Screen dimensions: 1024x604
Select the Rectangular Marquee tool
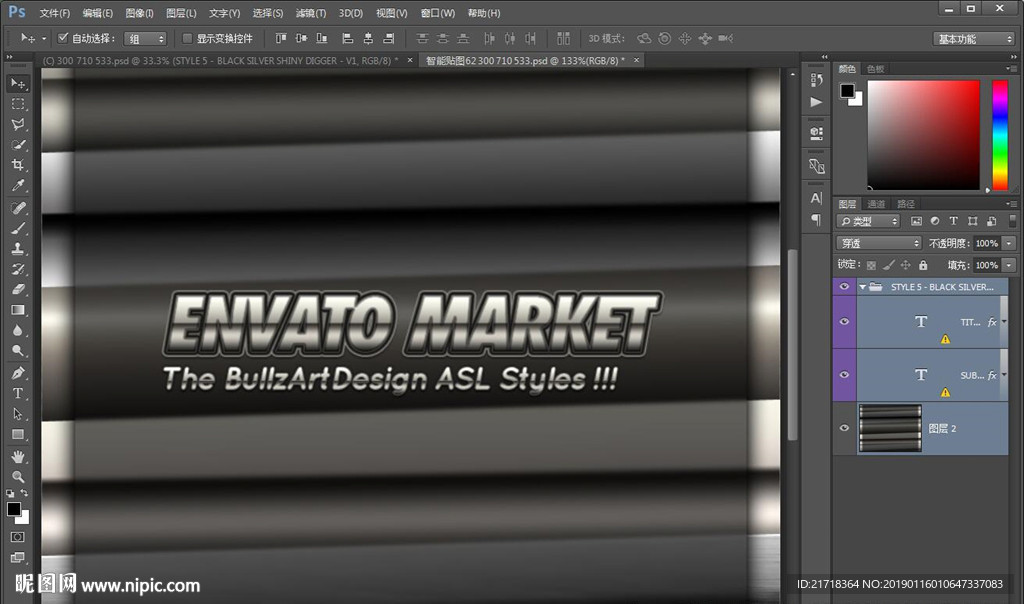click(18, 104)
